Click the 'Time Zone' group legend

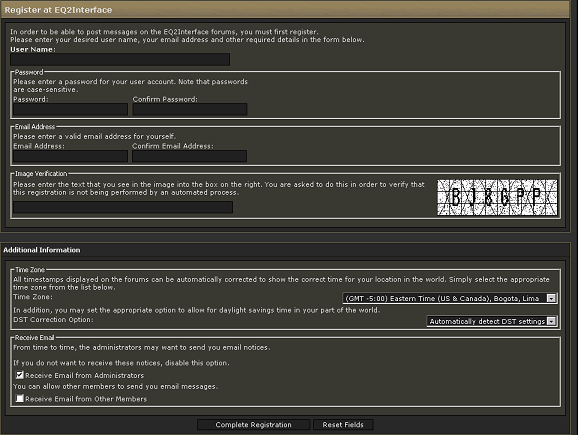(30, 269)
